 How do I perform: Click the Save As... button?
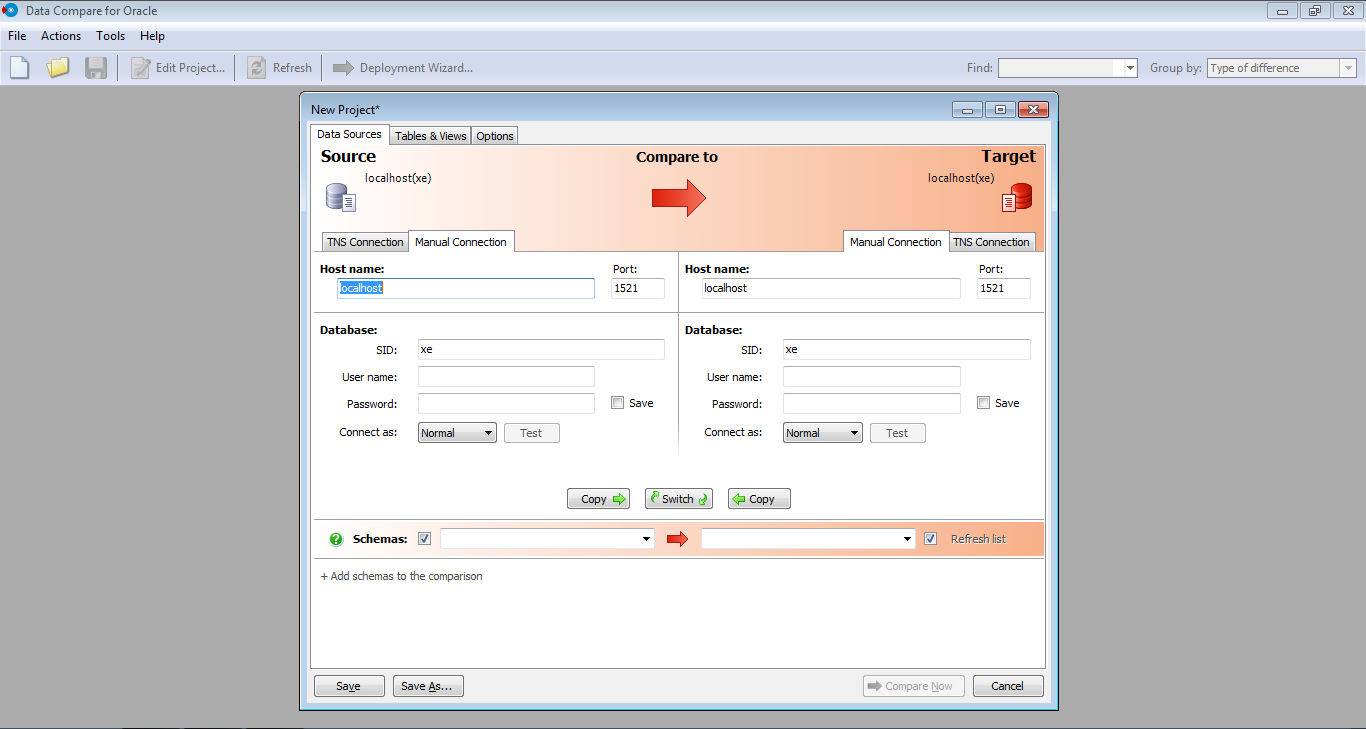tap(428, 686)
